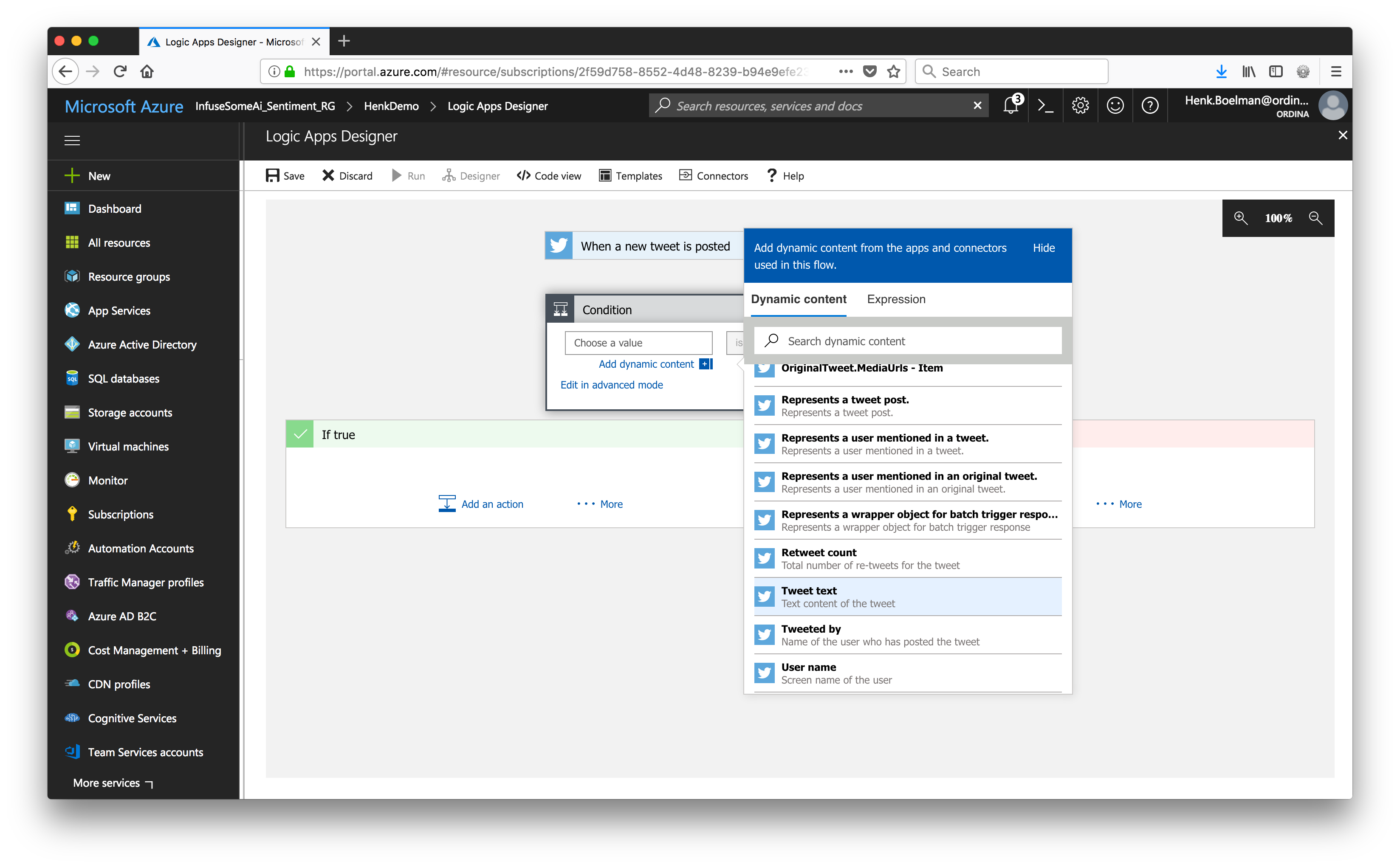1400x867 pixels.
Task: Click the Condition step icon
Action: tap(560, 310)
